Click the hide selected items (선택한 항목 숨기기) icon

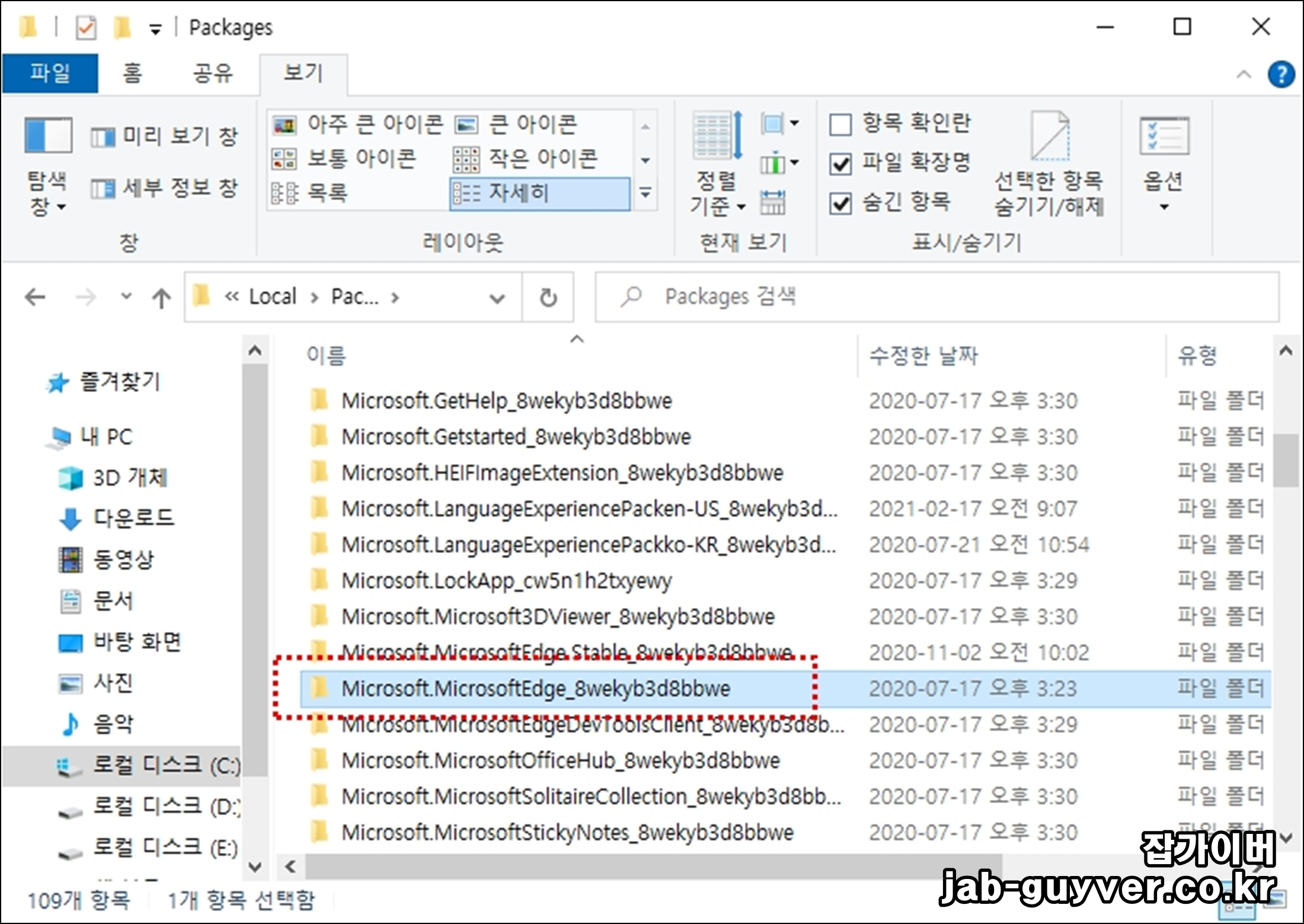(x=1049, y=137)
